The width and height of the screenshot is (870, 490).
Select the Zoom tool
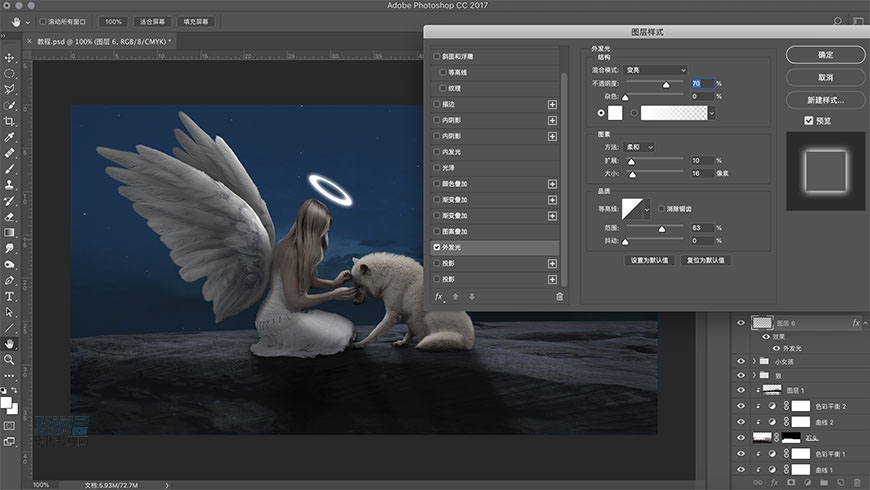(x=9, y=360)
